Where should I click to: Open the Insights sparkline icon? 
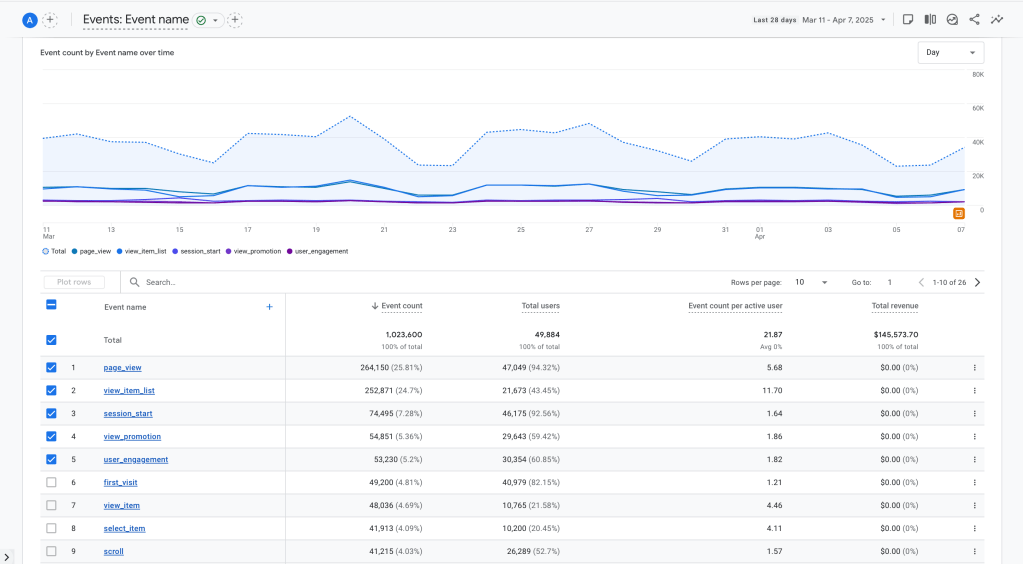[997, 19]
